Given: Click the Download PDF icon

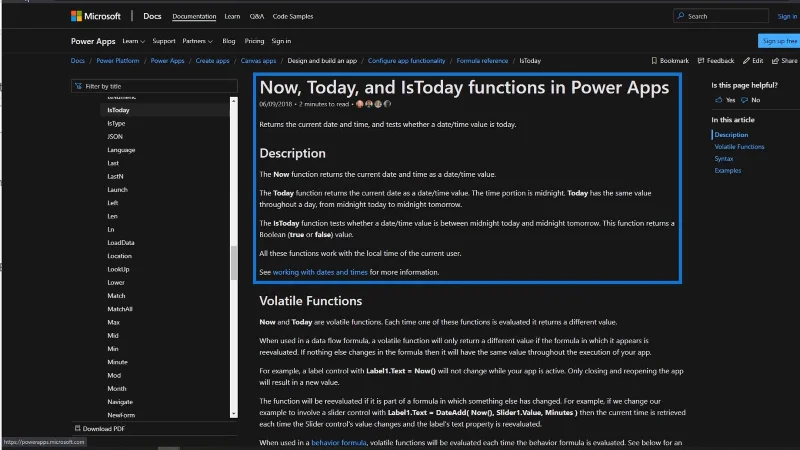Looking at the screenshot, I should tap(78, 428).
